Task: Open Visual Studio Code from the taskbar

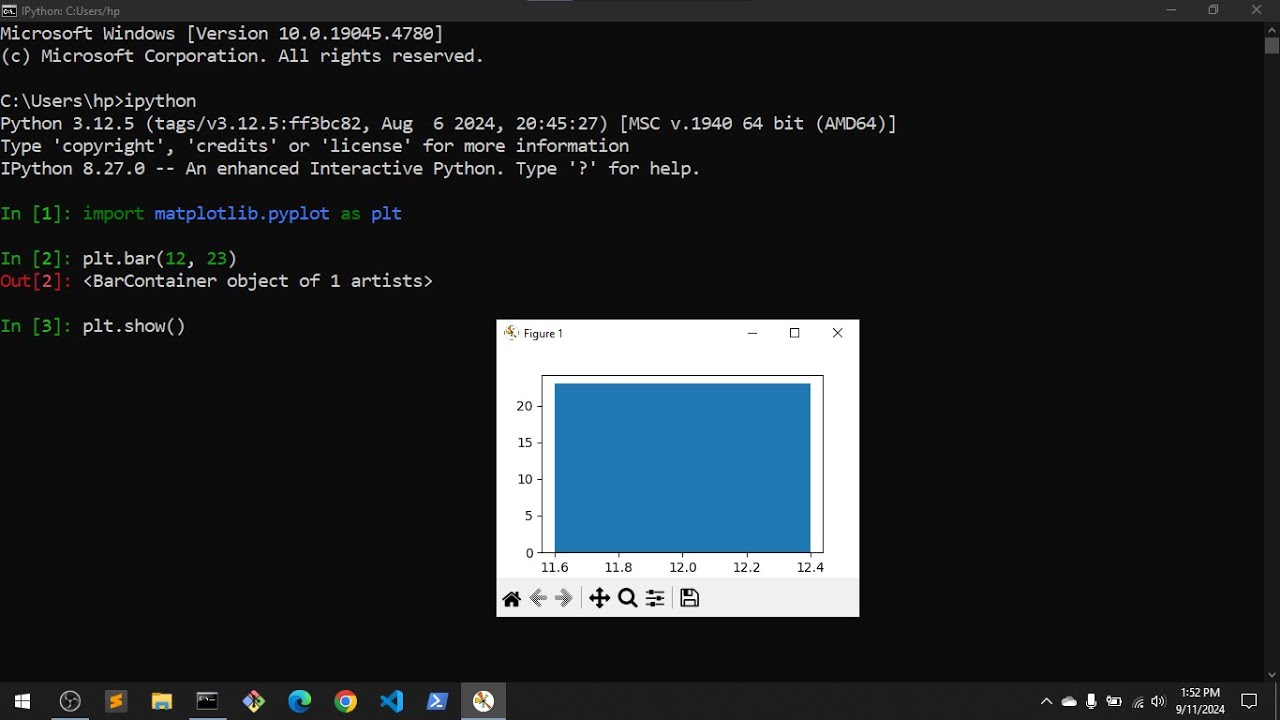Action: point(391,701)
